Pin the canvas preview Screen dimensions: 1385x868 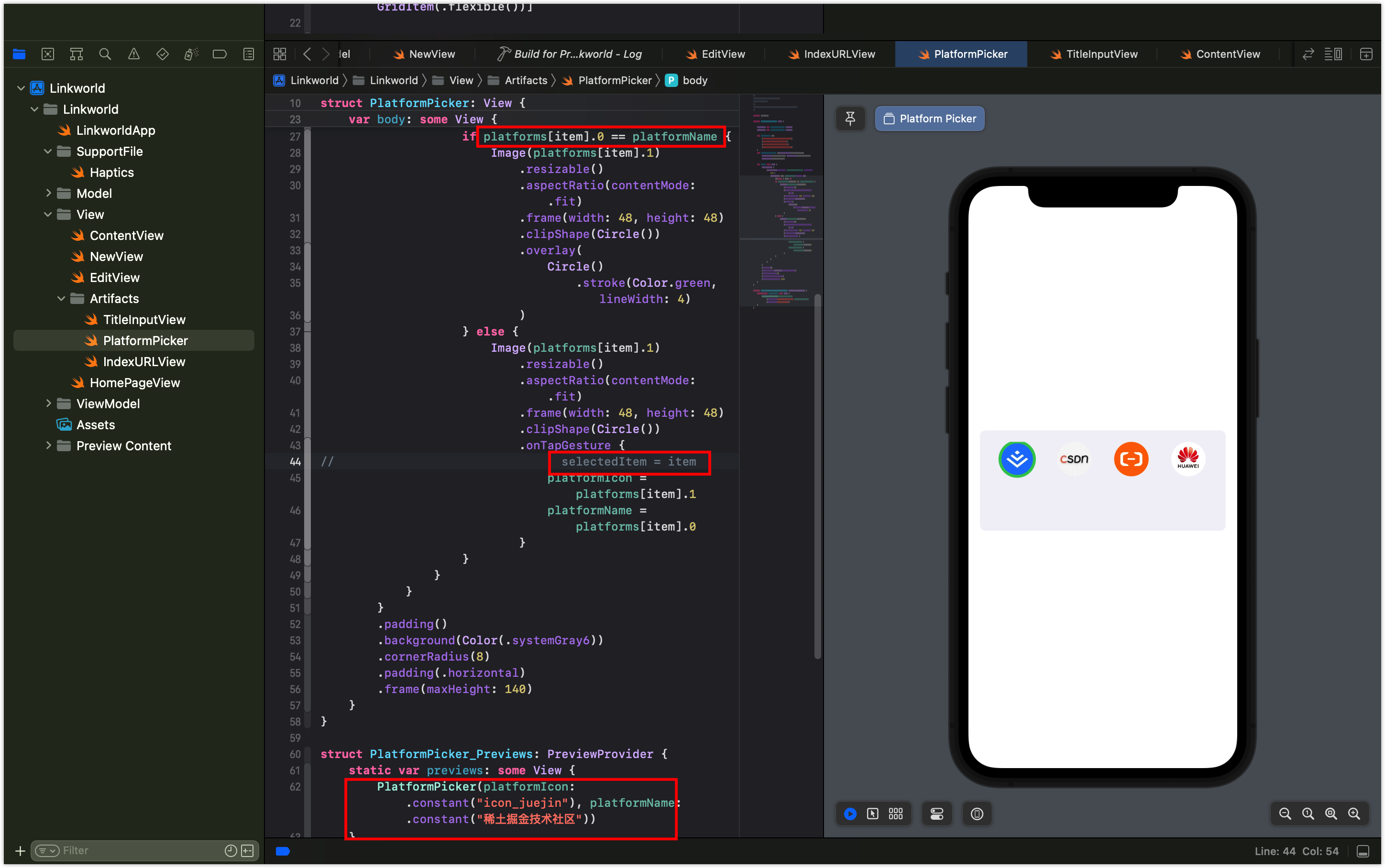point(850,118)
